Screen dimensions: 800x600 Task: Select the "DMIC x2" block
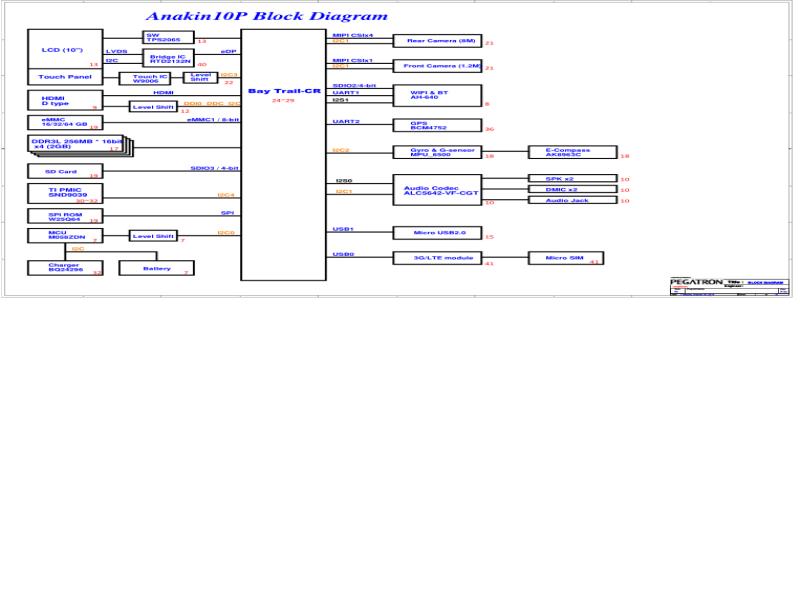[x=573, y=189]
